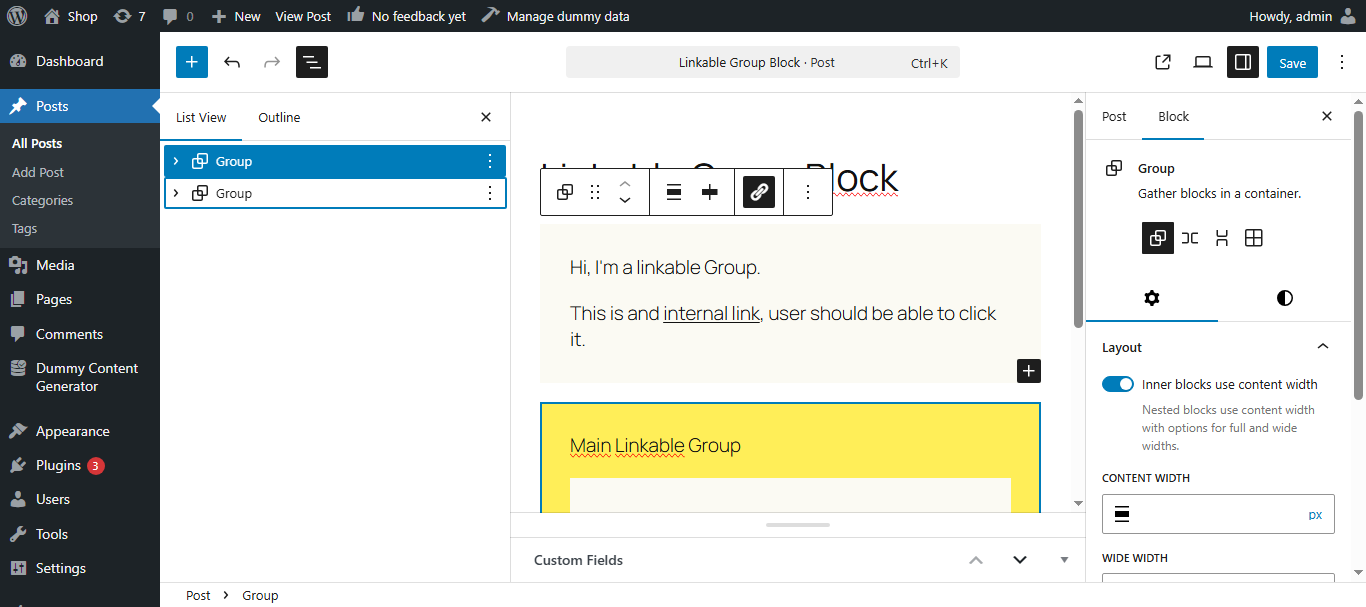Screen dimensions: 1366x607
Task: Toggle the Settings sidebar panel button
Action: 1243,62
